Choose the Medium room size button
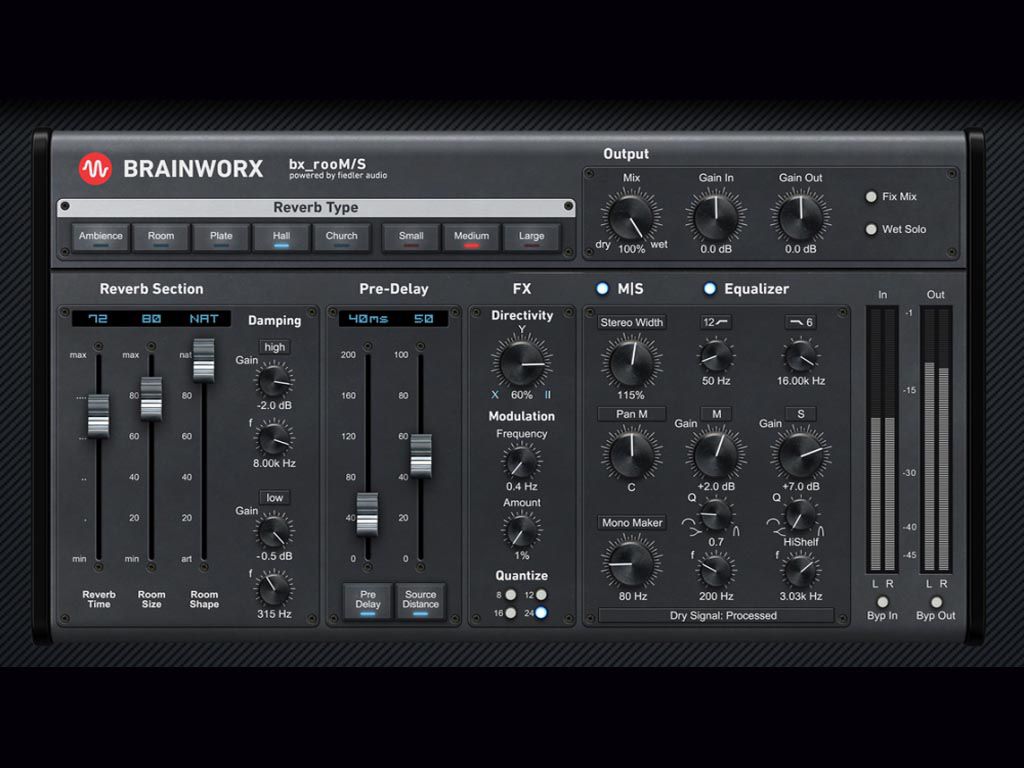 pyautogui.click(x=472, y=237)
